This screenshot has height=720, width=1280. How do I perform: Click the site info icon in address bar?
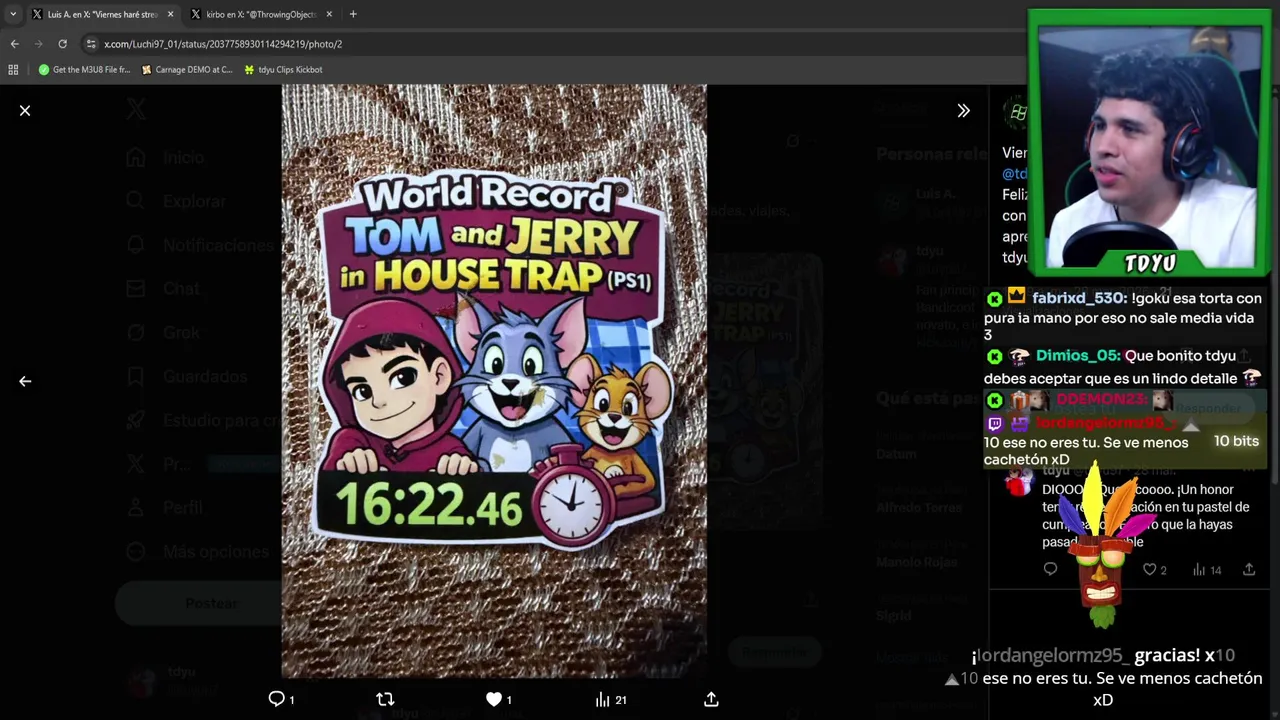pos(91,44)
